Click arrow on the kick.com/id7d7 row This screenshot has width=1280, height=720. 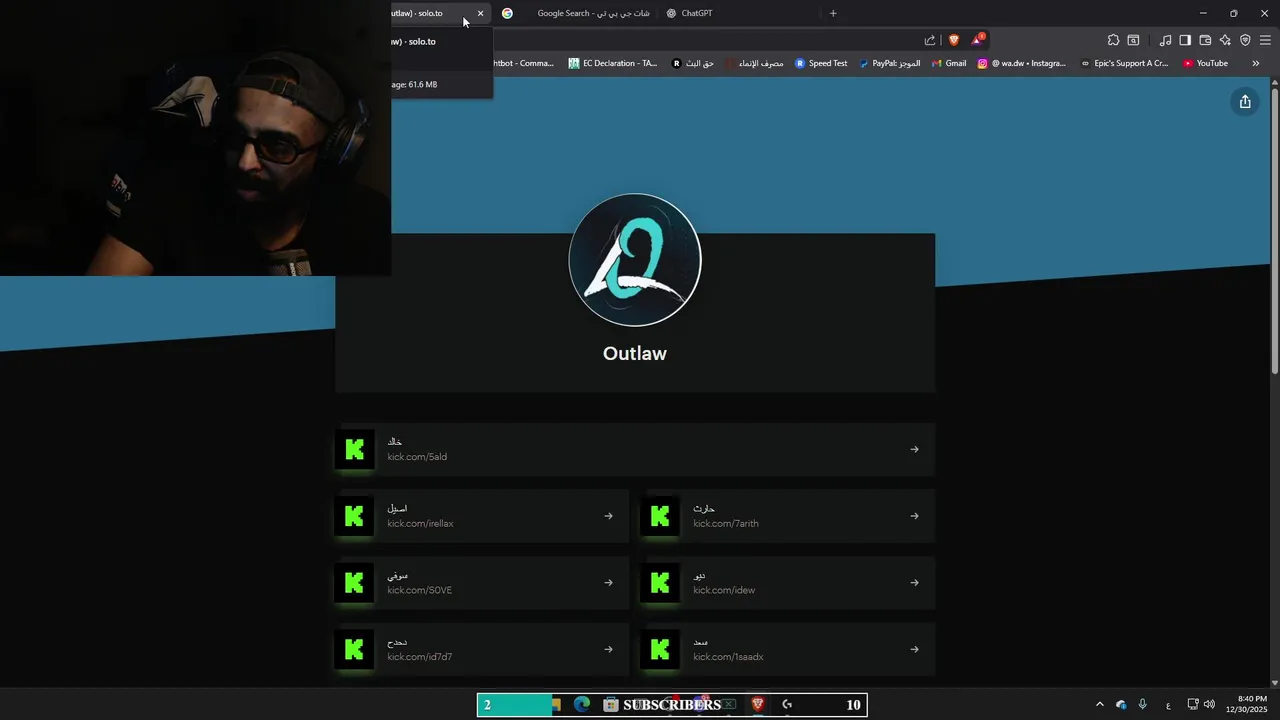(x=608, y=650)
